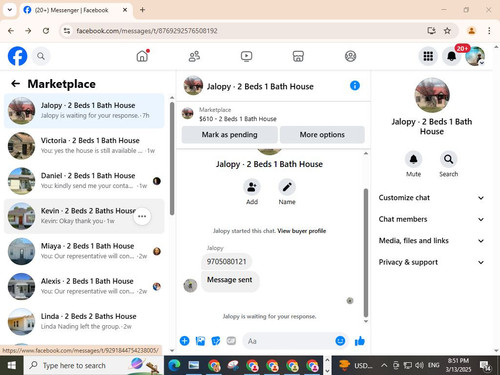This screenshot has height=375, width=500.
Task: Reload the page with refresh icon
Action: (x=46, y=31)
